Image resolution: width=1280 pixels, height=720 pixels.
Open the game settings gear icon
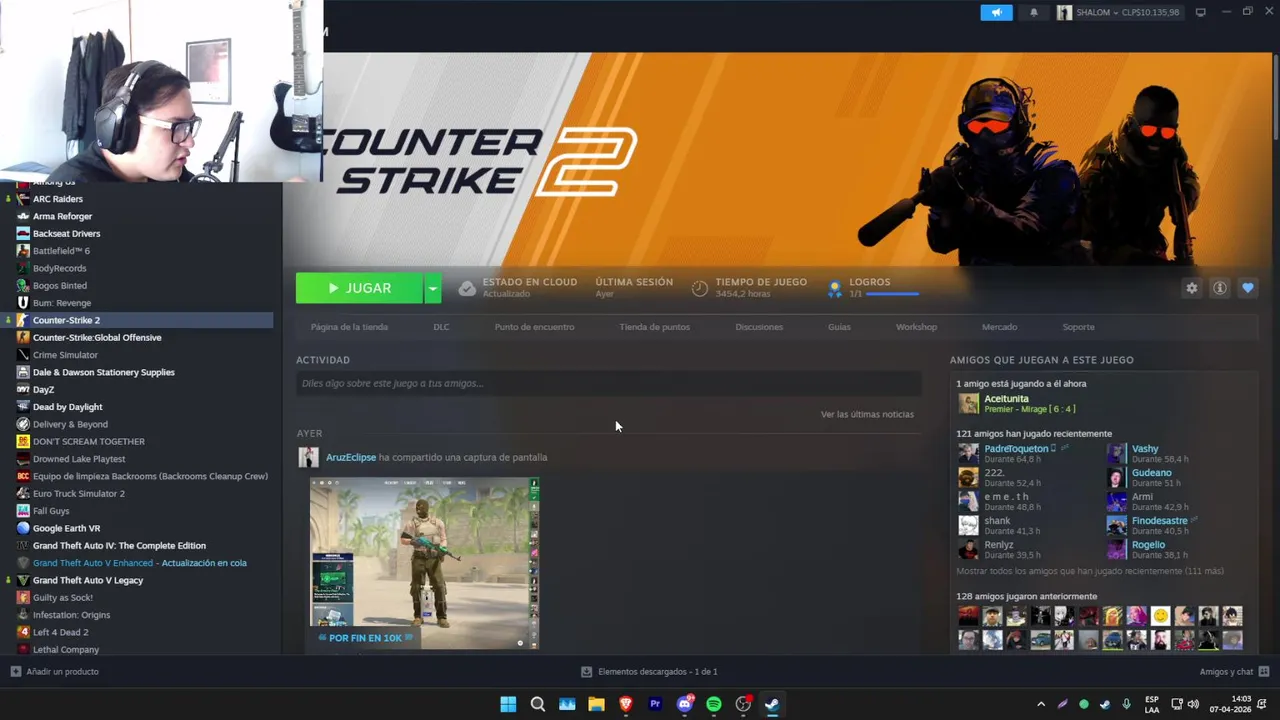point(1191,288)
